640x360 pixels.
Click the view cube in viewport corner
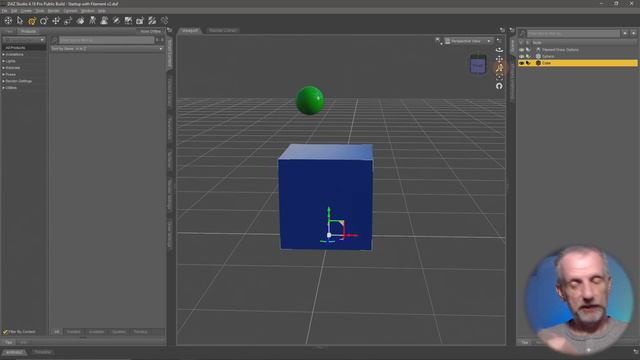coord(478,64)
